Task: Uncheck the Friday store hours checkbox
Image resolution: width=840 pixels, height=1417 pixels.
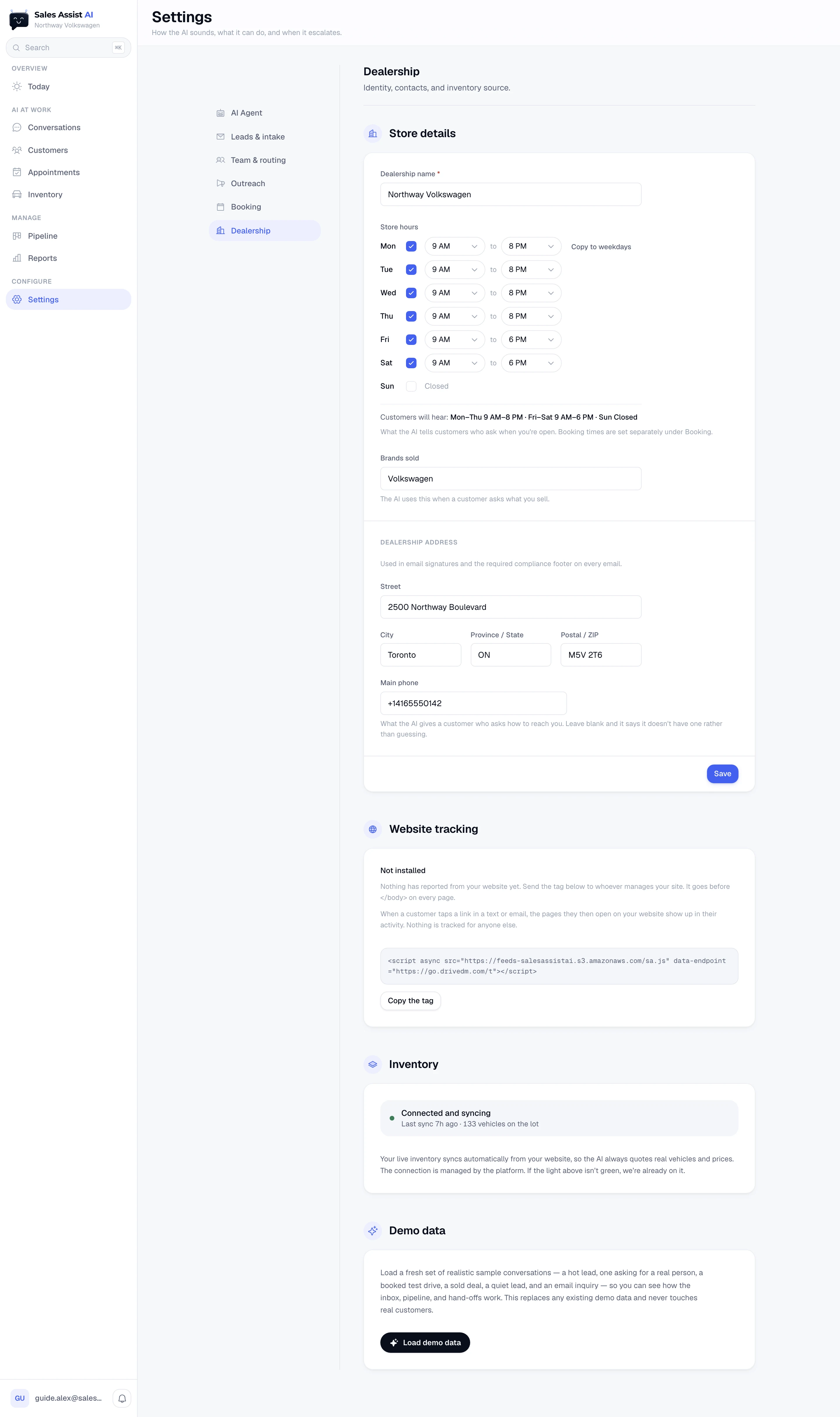Action: (412, 340)
